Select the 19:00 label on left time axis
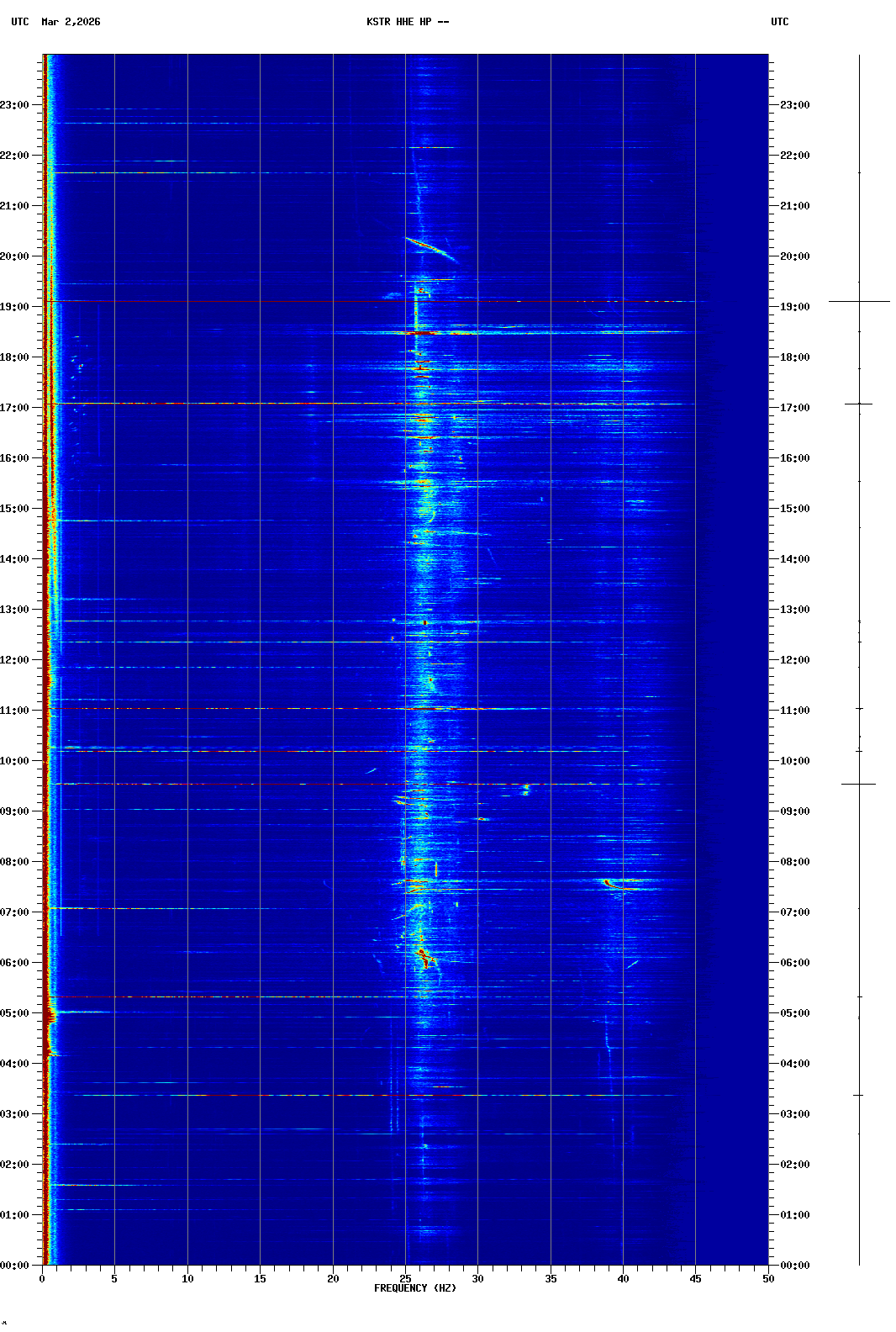This screenshot has width=896, height=1332. [15, 307]
